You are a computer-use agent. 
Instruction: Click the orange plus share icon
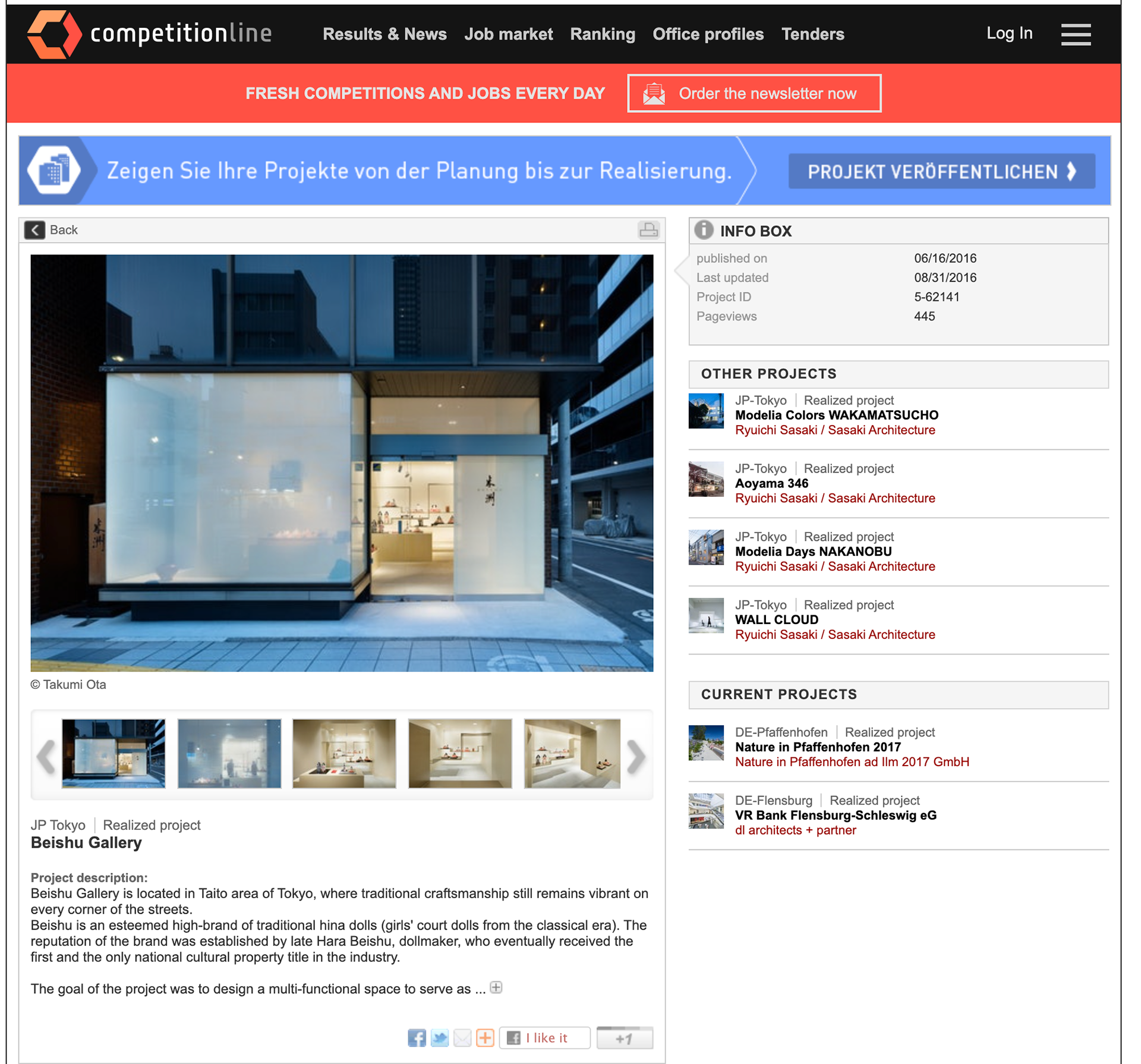pos(485,1038)
